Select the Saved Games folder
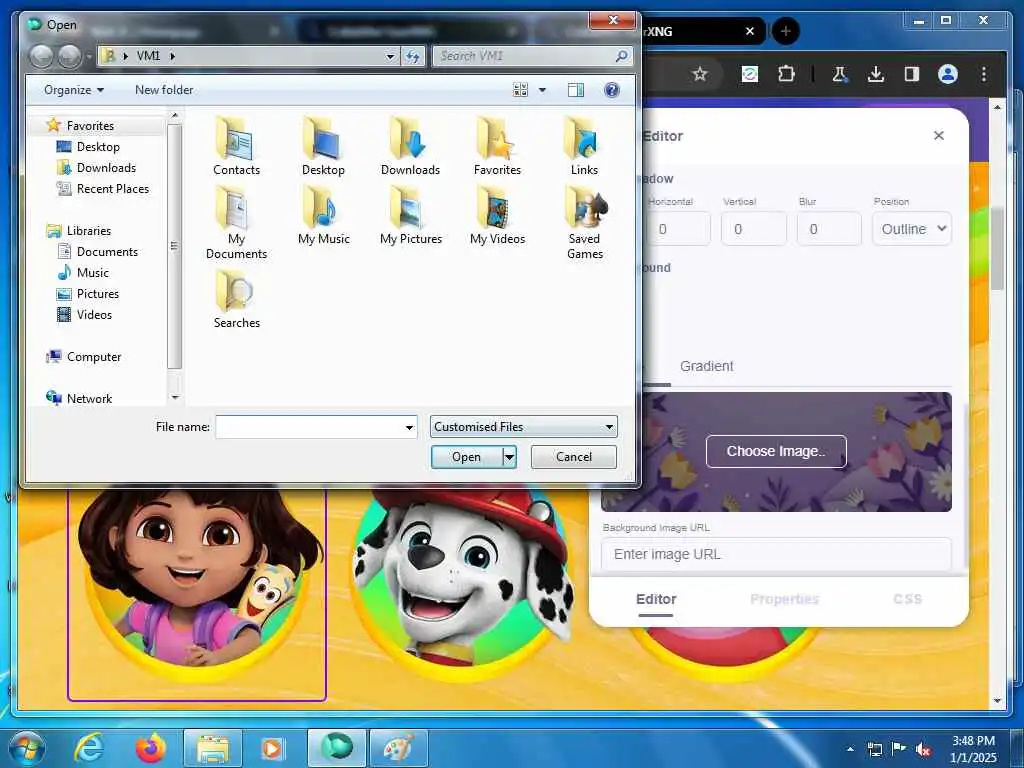Viewport: 1024px width, 768px height. click(x=584, y=222)
